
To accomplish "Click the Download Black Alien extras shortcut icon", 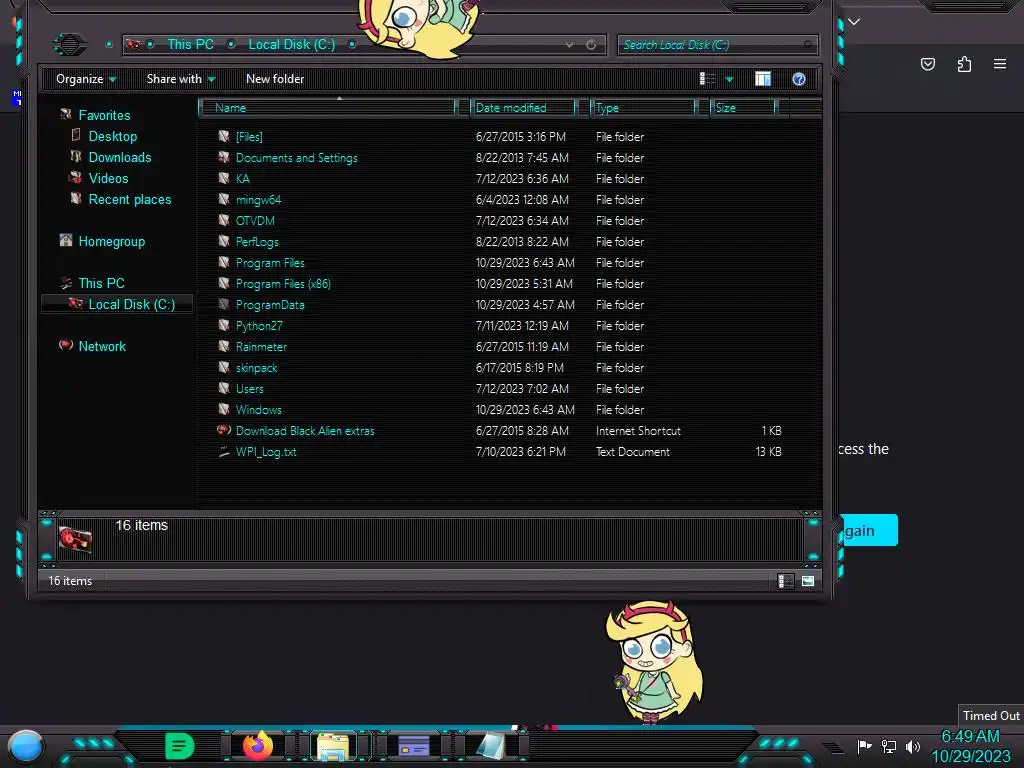I will point(224,430).
